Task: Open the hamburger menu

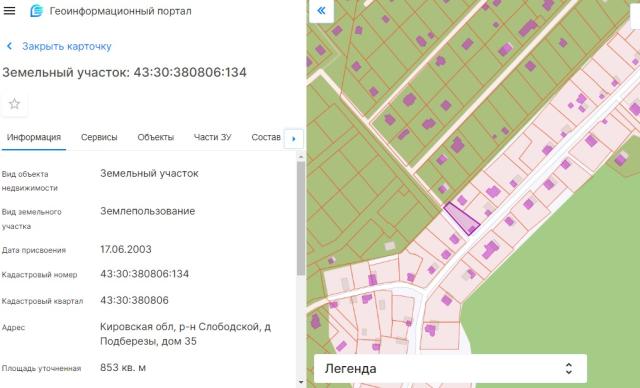Action: [9, 11]
